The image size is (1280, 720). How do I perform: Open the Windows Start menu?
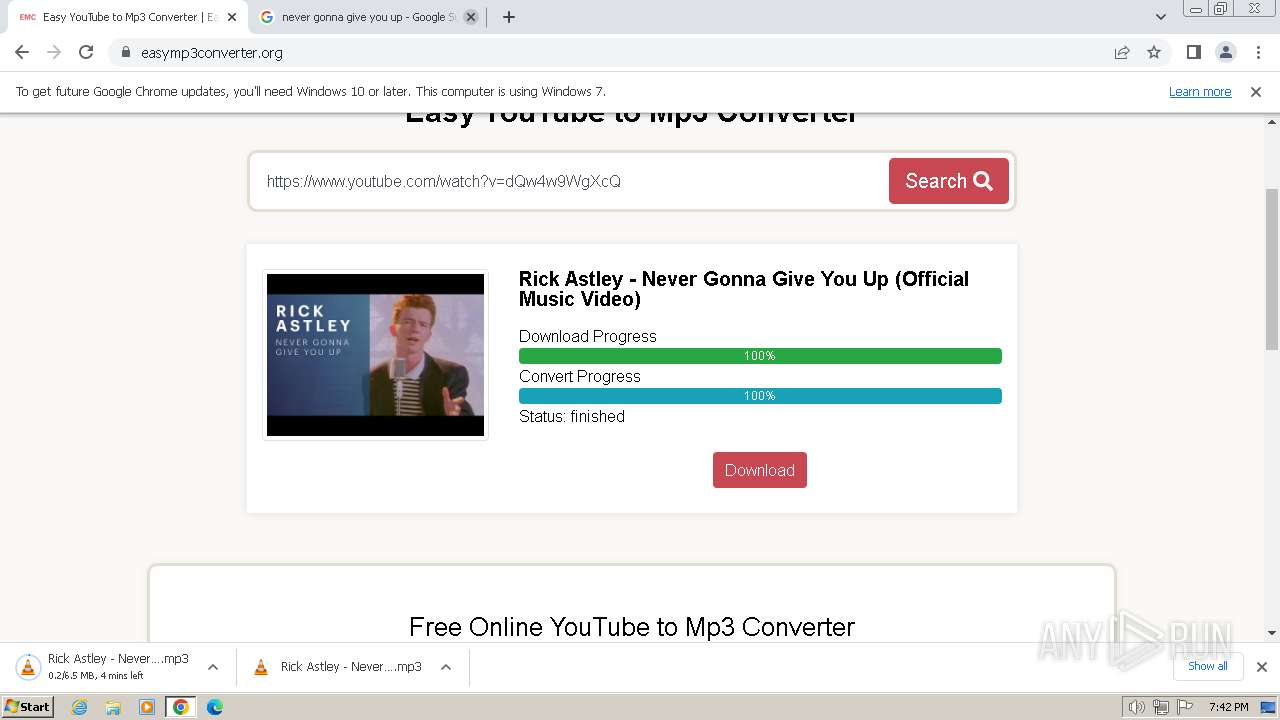[27, 707]
